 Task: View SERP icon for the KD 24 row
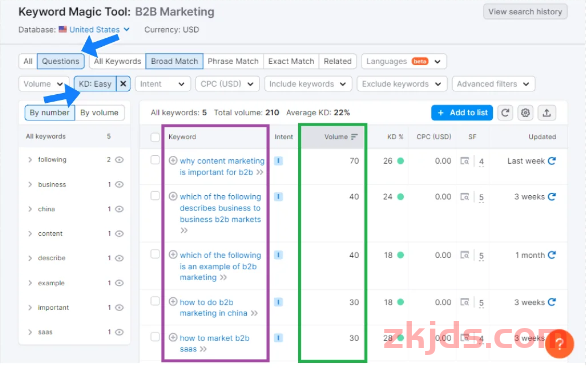(465, 197)
